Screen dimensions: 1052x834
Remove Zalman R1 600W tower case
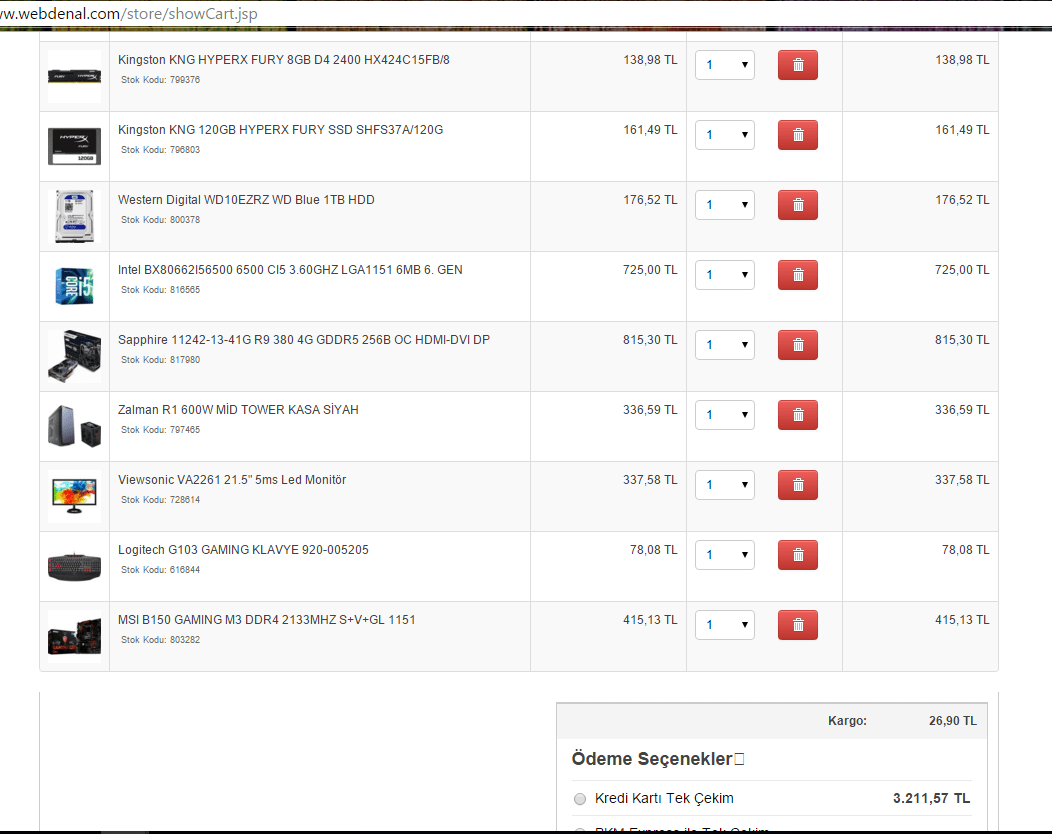tap(798, 415)
